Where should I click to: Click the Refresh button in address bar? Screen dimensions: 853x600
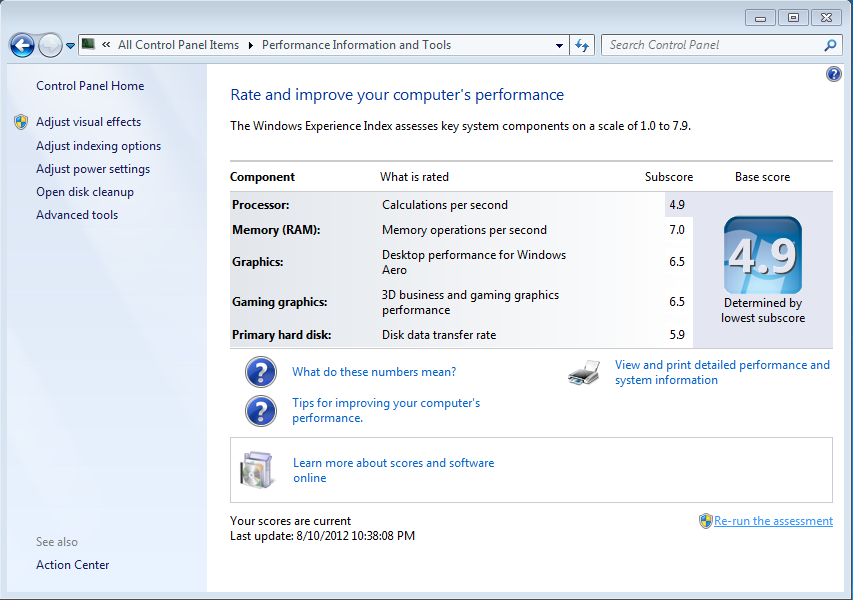point(582,45)
